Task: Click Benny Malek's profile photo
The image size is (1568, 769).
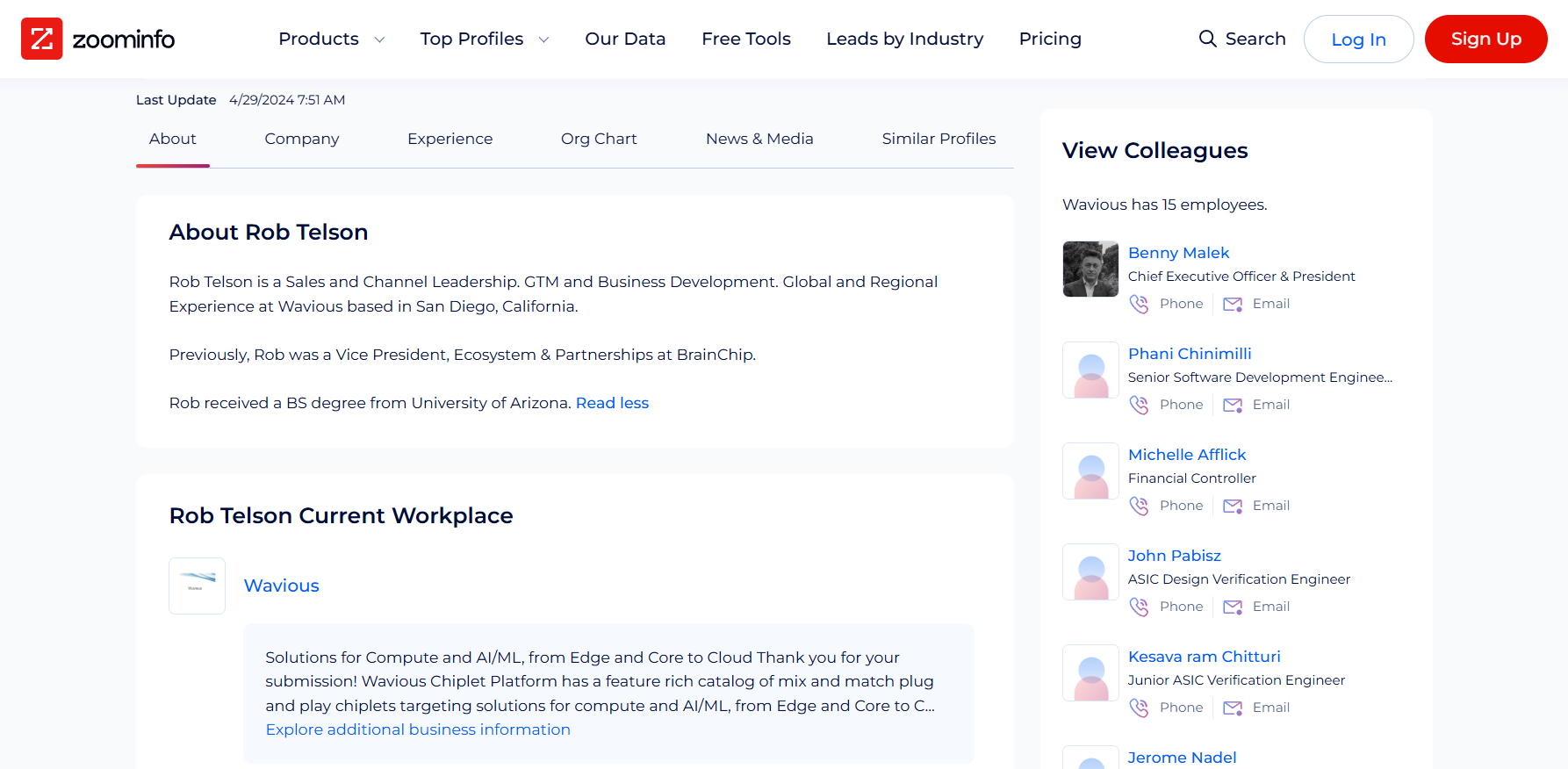Action: point(1090,270)
